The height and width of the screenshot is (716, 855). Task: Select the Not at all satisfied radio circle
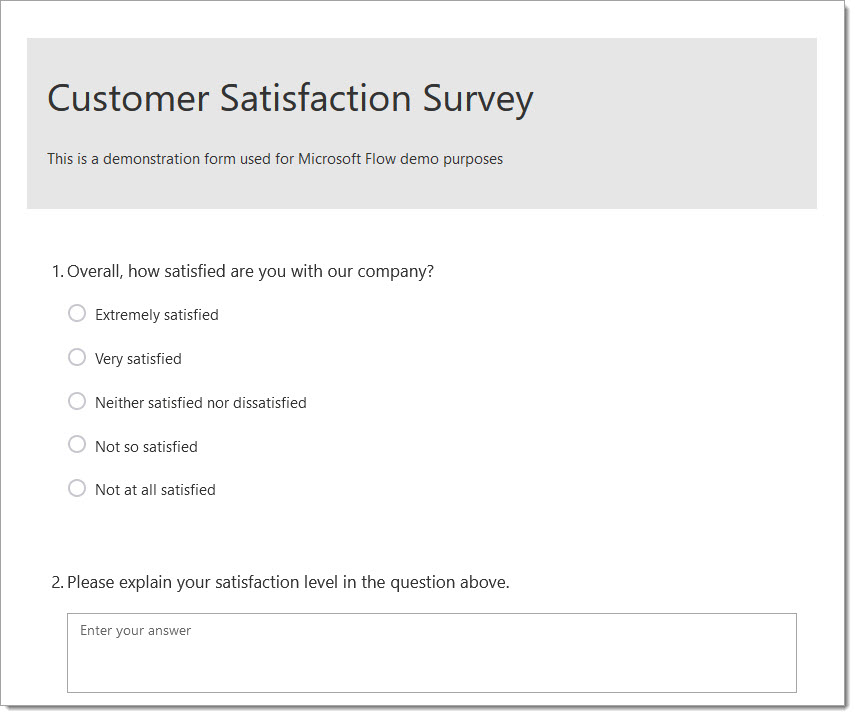click(x=77, y=489)
